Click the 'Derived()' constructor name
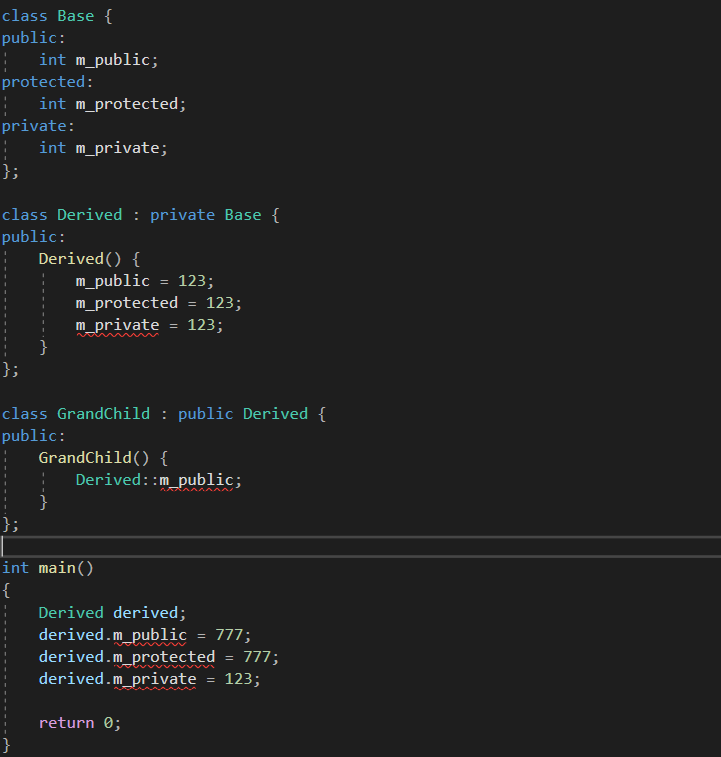Screen dimensions: 721x757 80,259
